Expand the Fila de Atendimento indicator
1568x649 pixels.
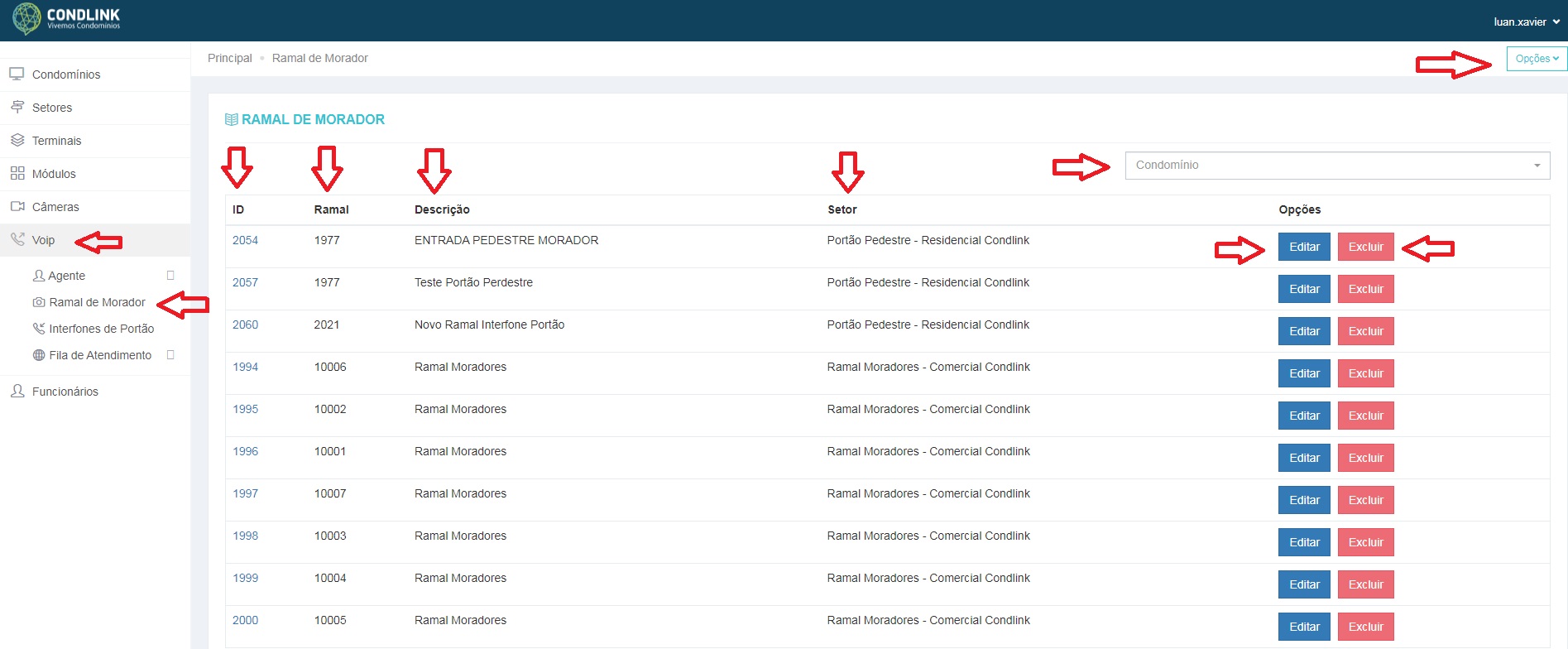tap(170, 355)
